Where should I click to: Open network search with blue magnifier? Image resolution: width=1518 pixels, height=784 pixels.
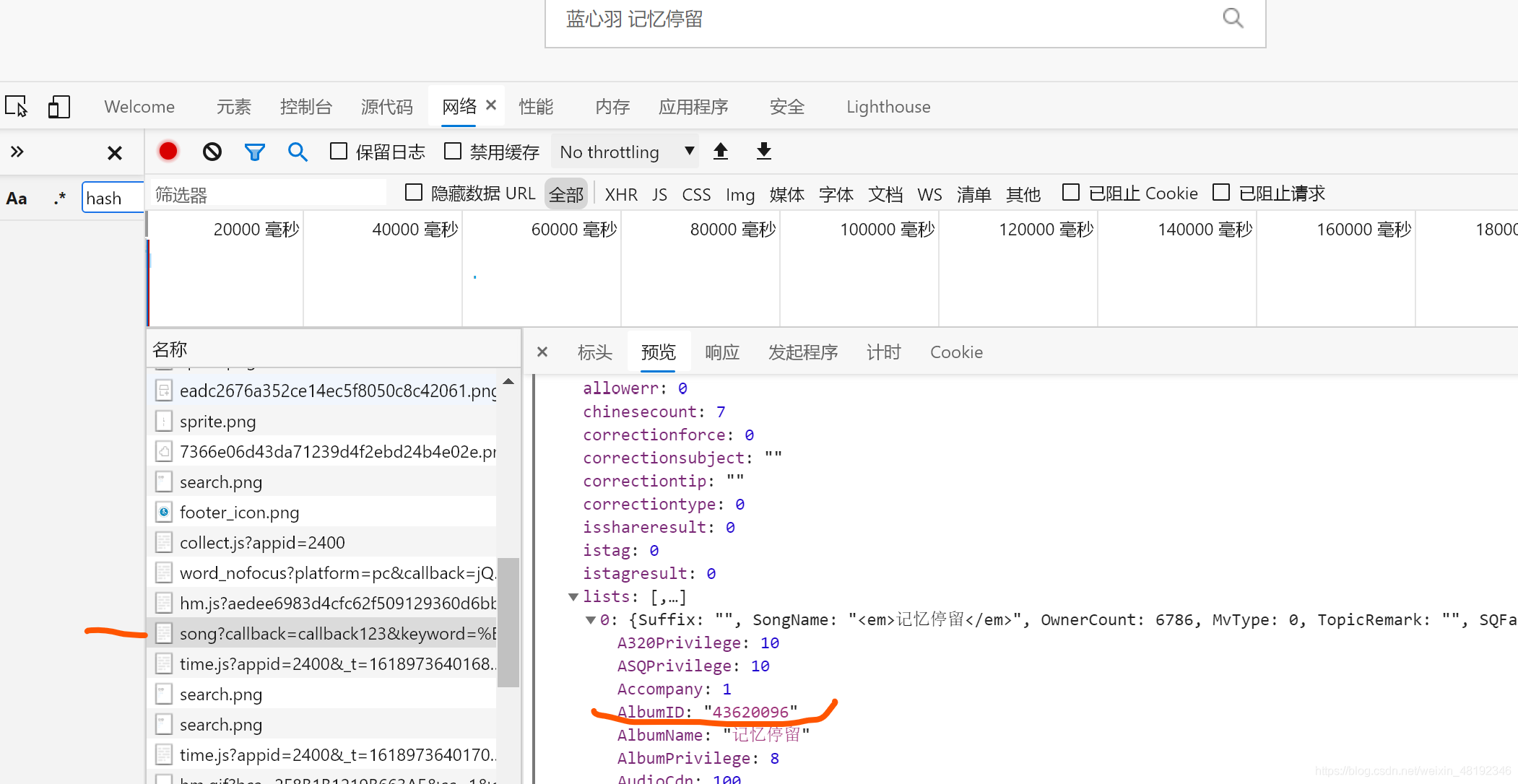tap(298, 152)
